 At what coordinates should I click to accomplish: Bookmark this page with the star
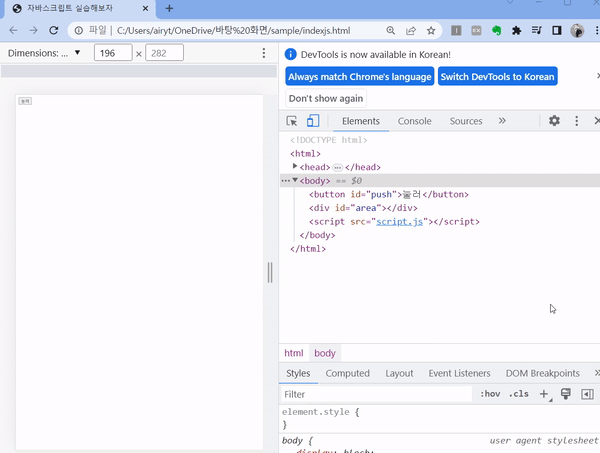pos(431,31)
